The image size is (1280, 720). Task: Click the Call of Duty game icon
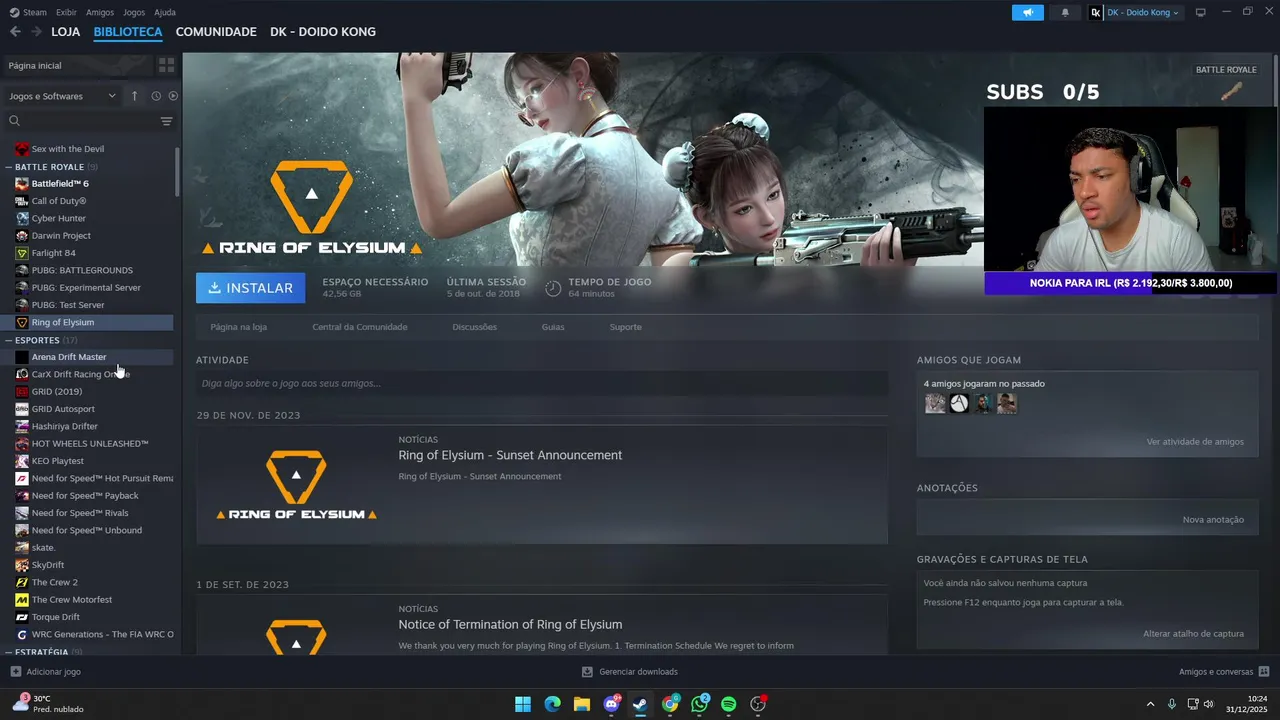22,201
